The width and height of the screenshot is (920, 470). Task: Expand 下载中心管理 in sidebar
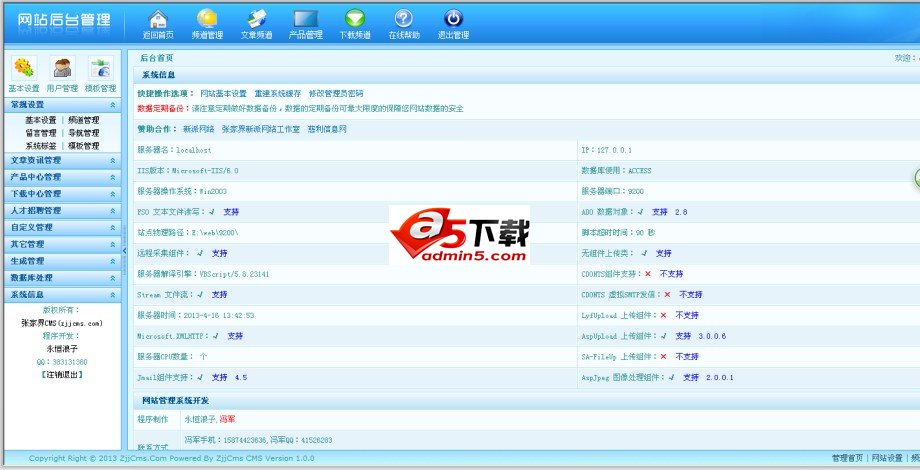click(x=62, y=194)
